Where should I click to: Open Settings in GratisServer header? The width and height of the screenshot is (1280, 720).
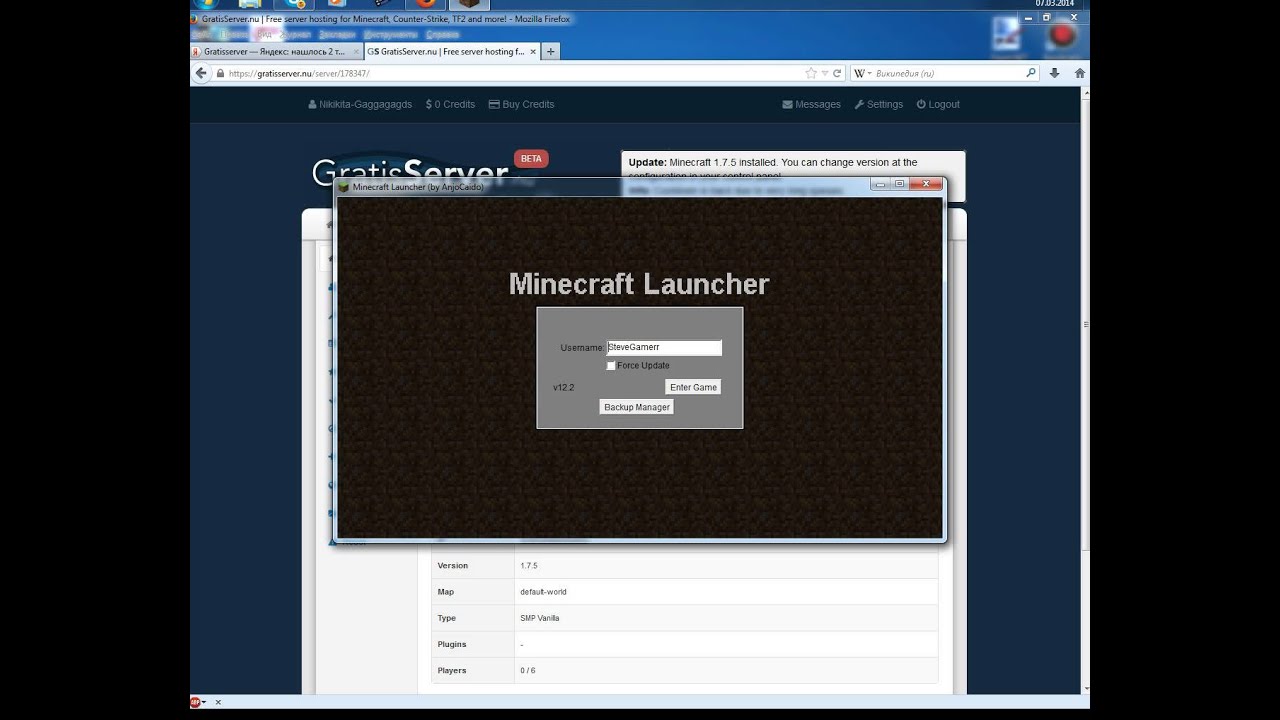tap(878, 104)
